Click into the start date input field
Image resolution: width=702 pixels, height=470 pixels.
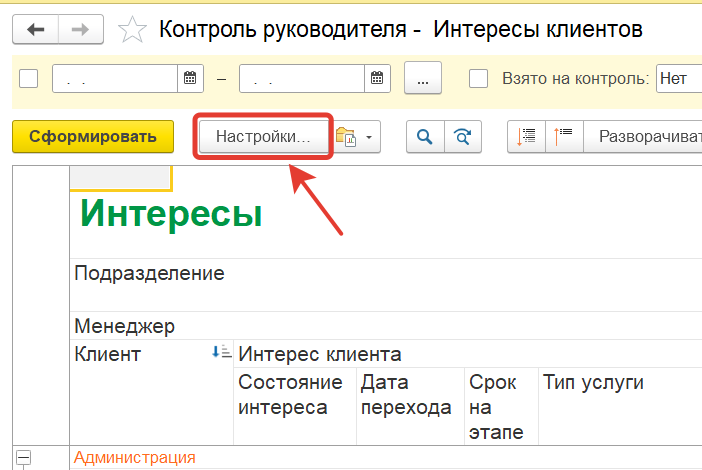coord(114,79)
